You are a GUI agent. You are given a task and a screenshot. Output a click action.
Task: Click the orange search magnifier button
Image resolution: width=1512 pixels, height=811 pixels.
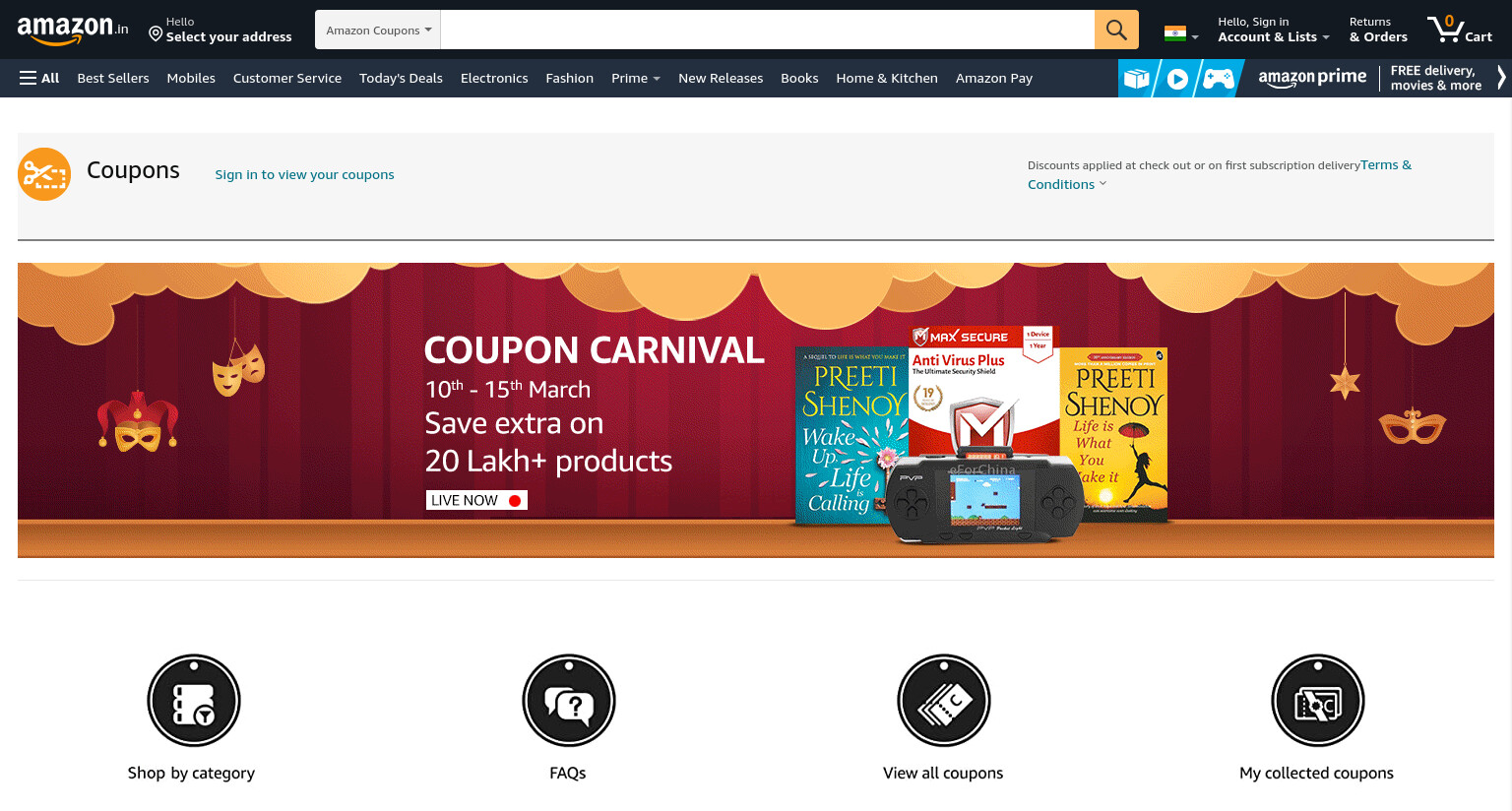[x=1116, y=30]
